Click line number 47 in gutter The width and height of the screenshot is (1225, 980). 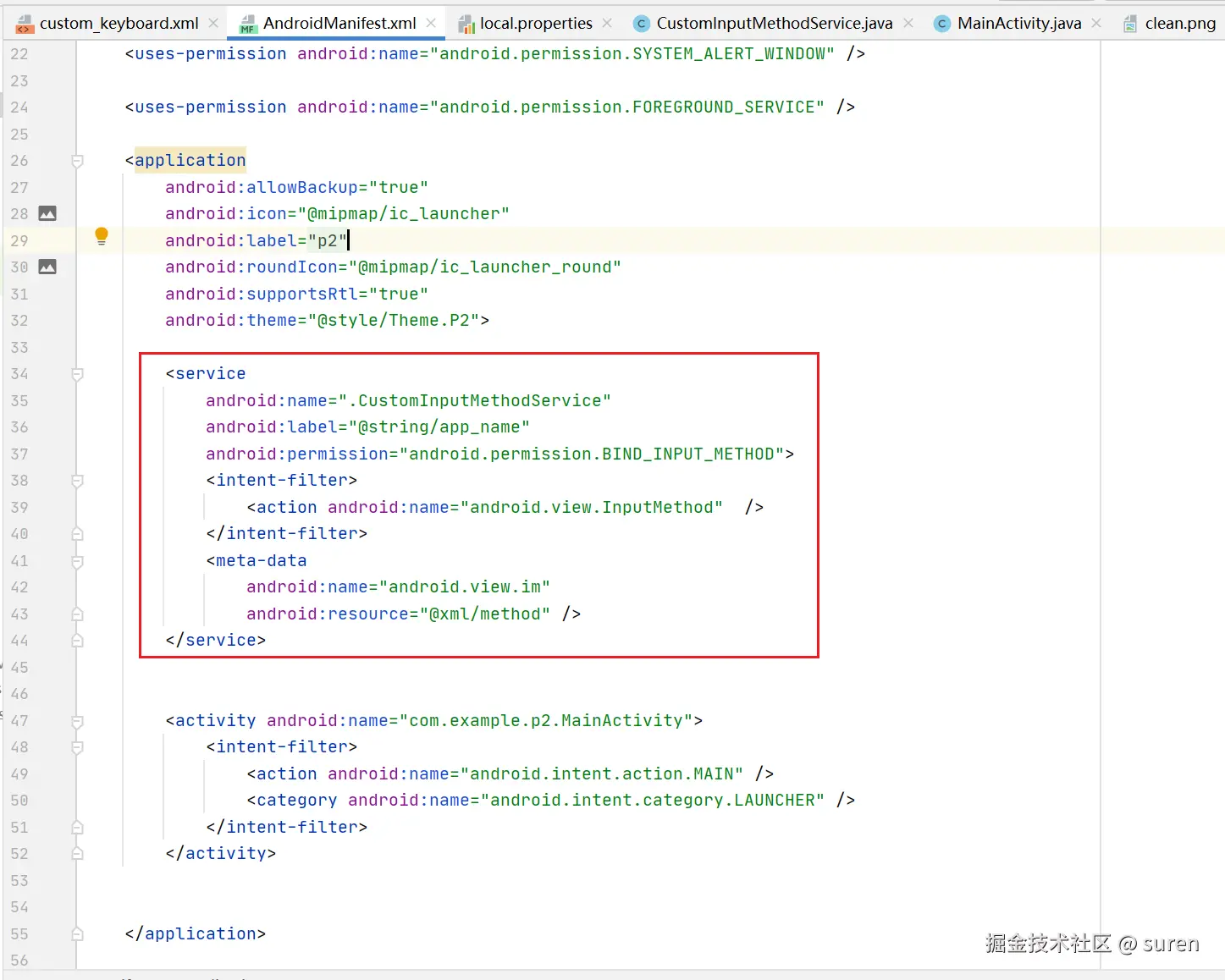point(19,721)
